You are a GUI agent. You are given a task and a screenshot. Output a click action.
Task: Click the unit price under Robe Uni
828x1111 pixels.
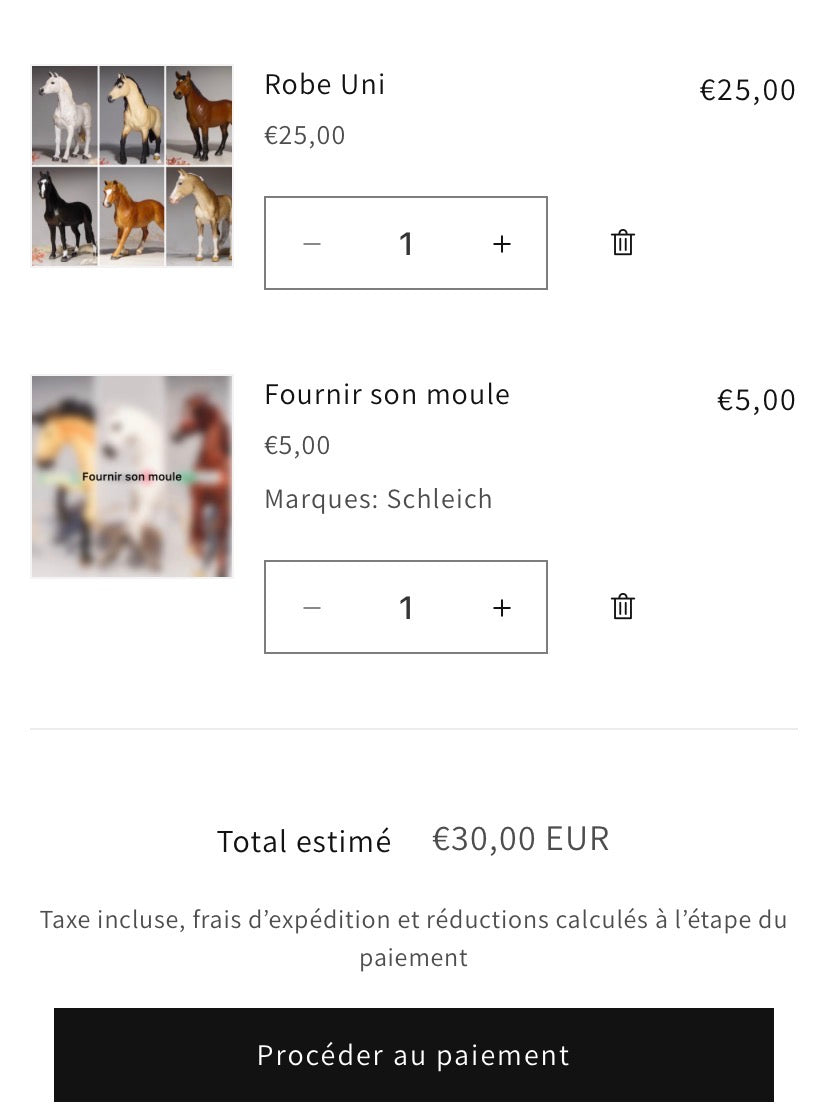pyautogui.click(x=305, y=136)
